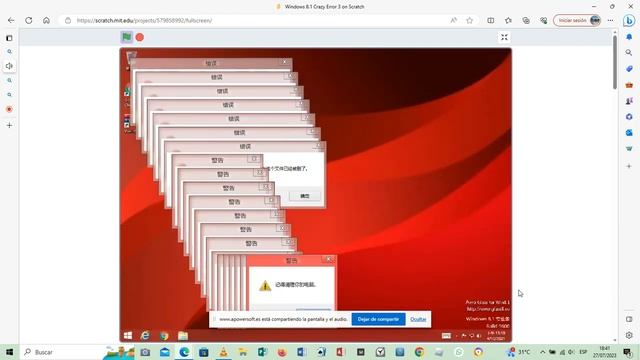Screen dimensions: 640x360
Task: Go back with the browser back arrow
Action: tap(11, 20)
